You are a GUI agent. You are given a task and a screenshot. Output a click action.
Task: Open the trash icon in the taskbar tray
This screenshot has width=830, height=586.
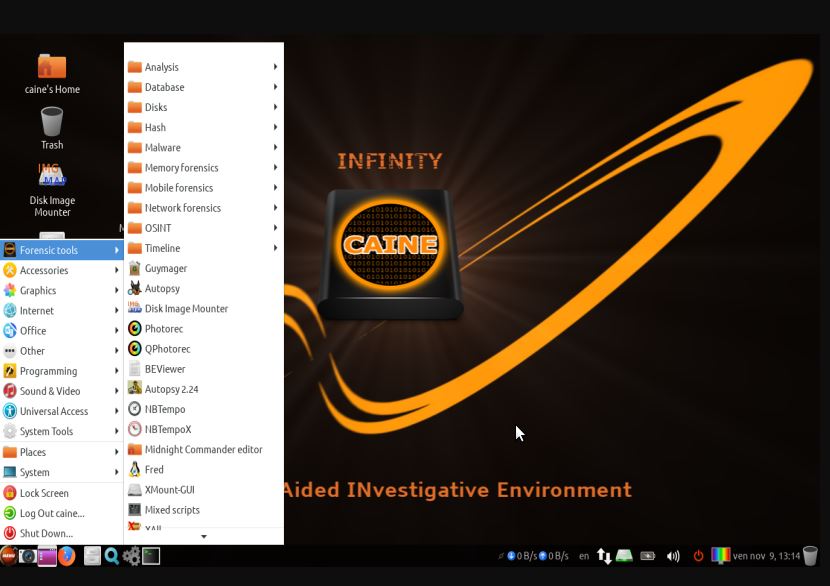pos(810,556)
